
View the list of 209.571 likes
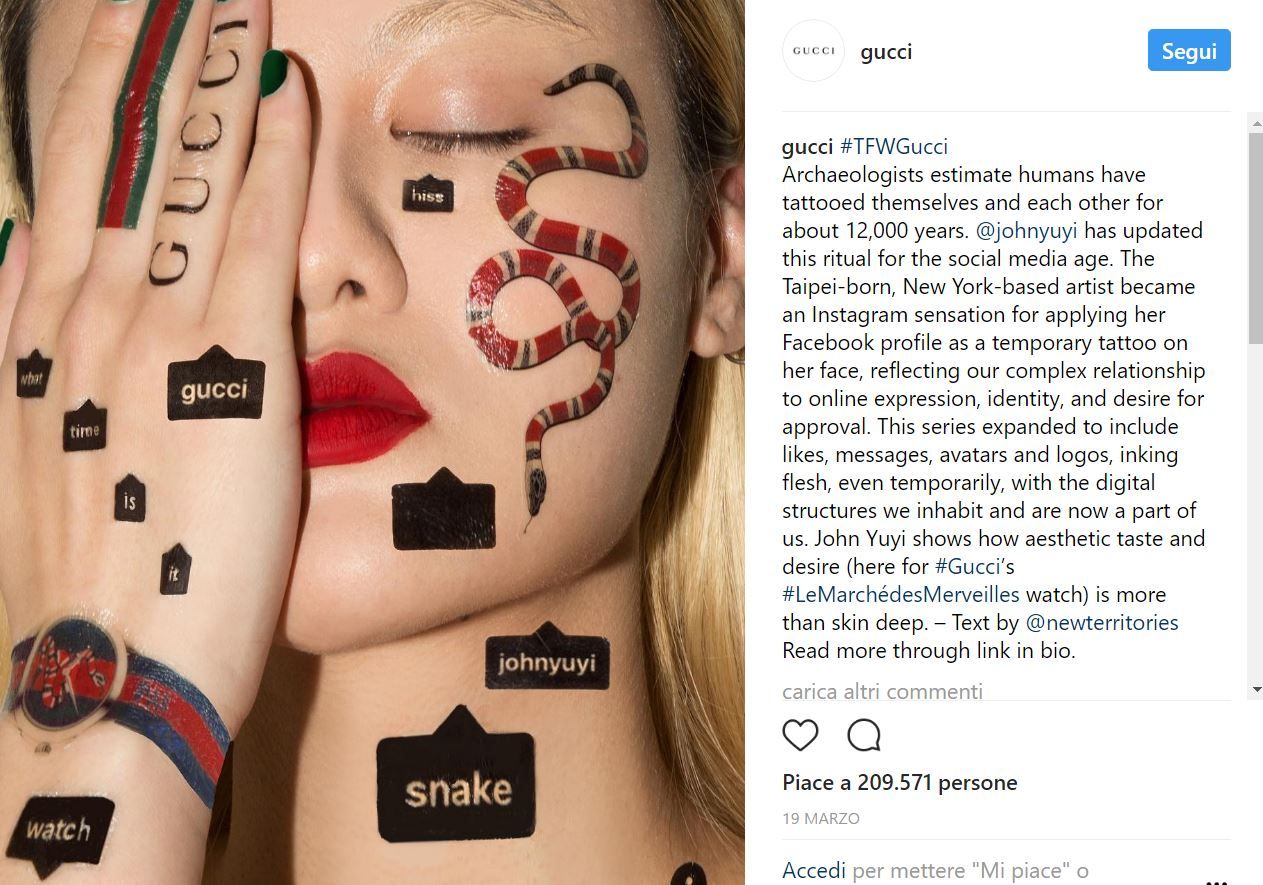[899, 782]
